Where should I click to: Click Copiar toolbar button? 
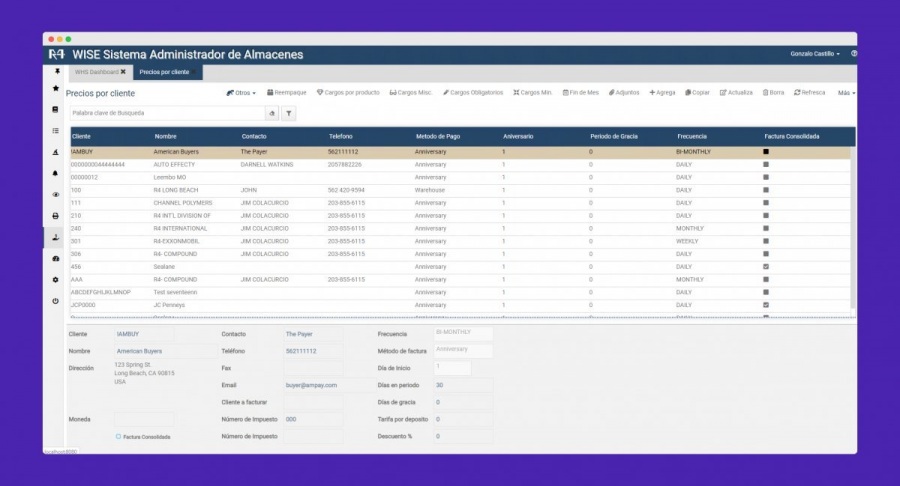tap(697, 92)
